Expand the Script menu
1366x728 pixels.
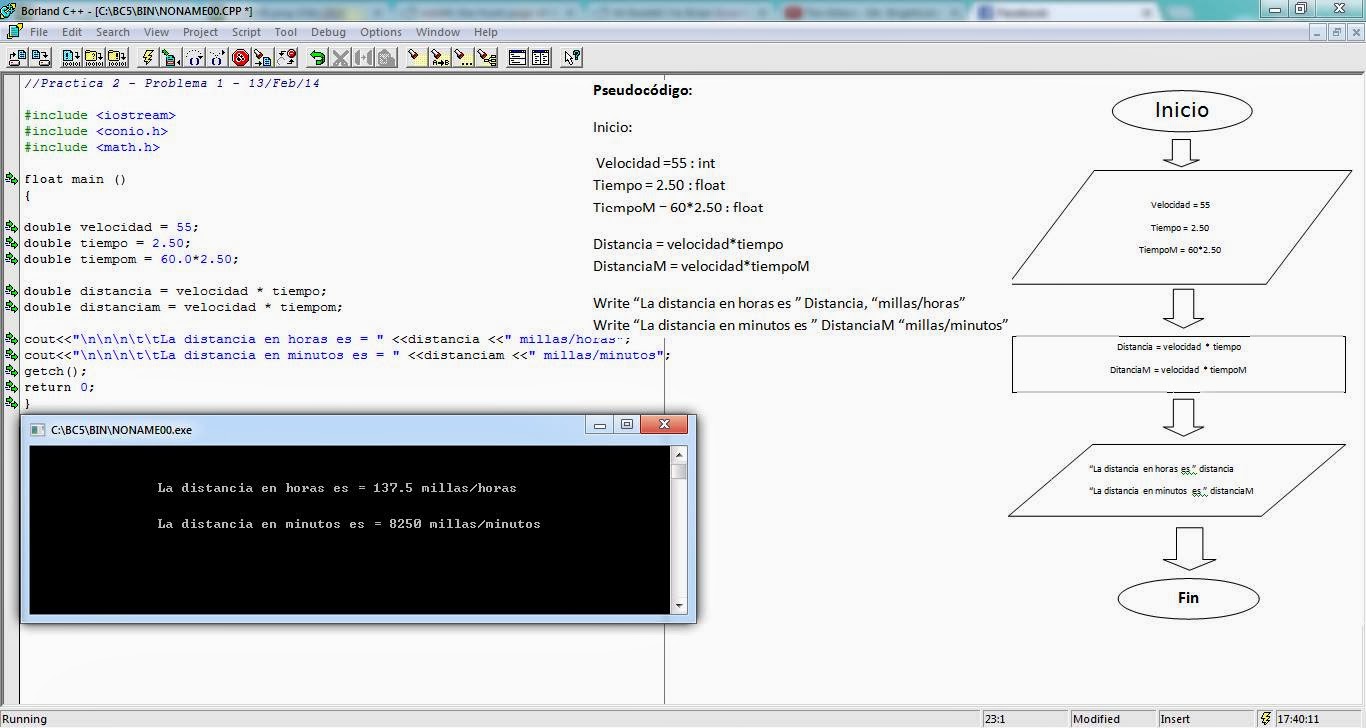tap(246, 31)
